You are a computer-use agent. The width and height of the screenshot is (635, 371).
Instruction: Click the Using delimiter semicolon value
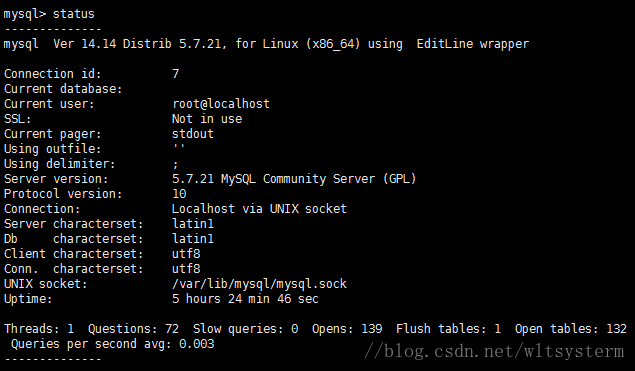[x=175, y=164]
